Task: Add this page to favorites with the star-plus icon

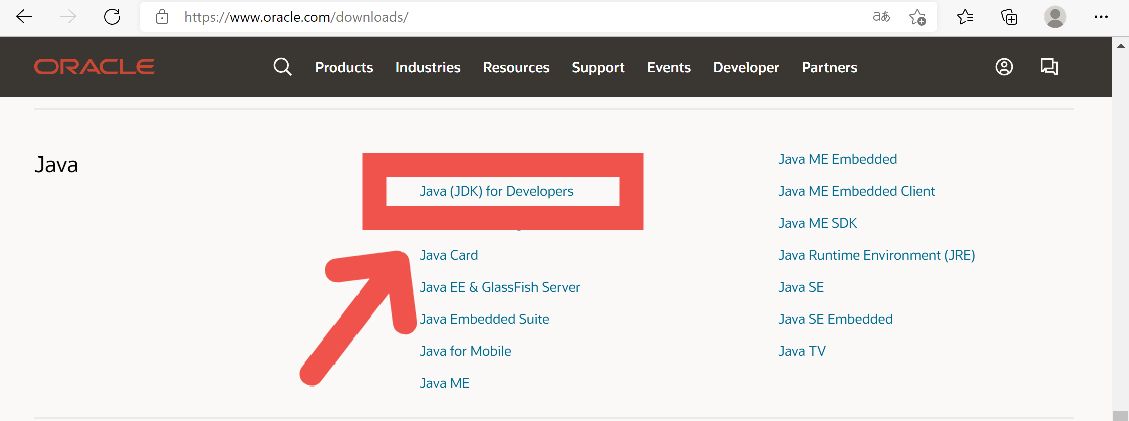Action: 917,17
